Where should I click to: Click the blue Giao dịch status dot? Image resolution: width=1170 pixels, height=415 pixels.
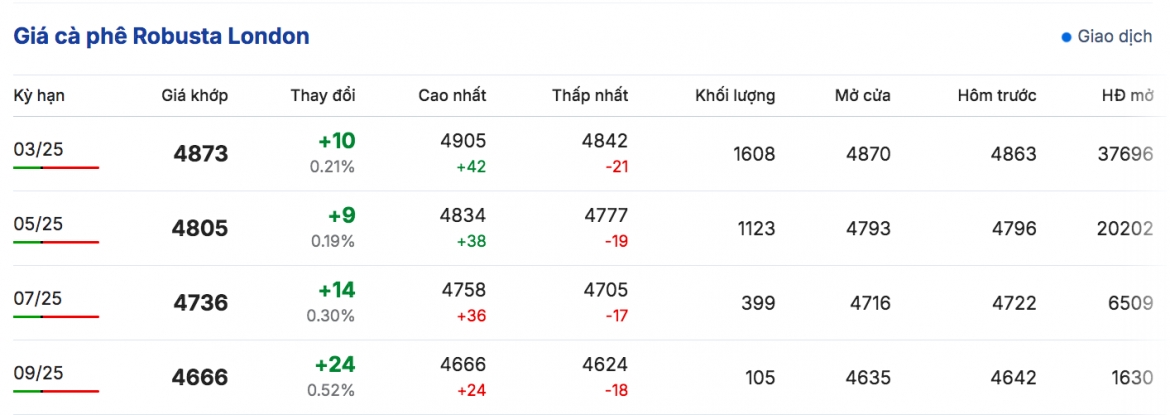point(1066,37)
